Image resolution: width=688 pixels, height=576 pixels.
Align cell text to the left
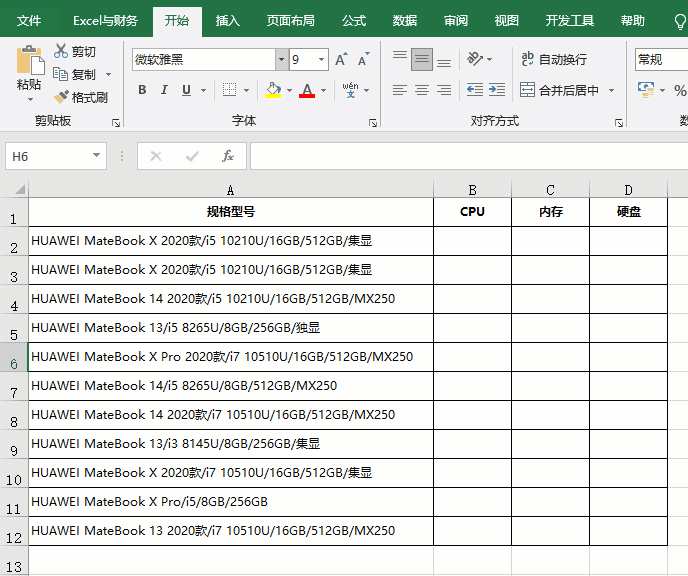400,90
